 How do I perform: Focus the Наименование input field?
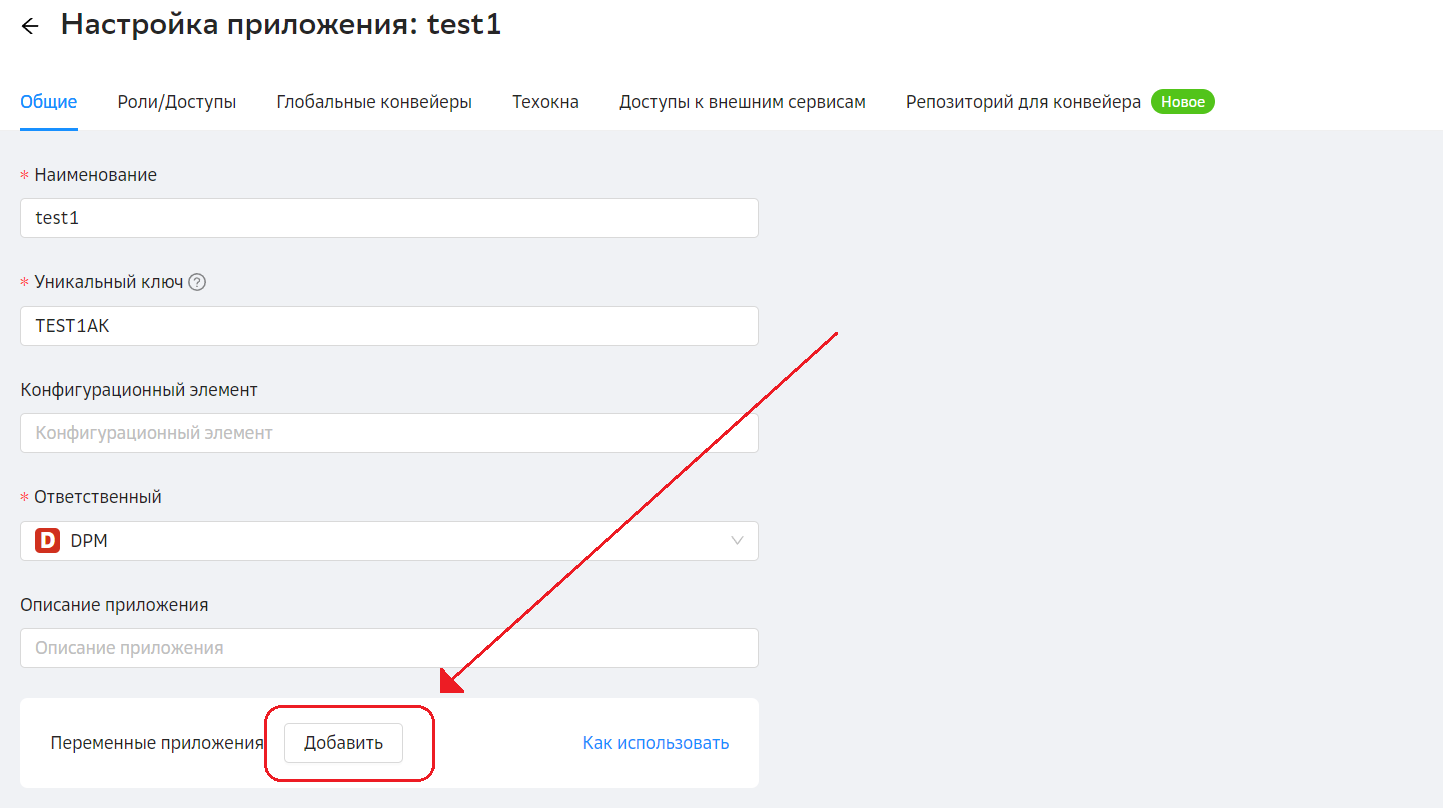(389, 218)
